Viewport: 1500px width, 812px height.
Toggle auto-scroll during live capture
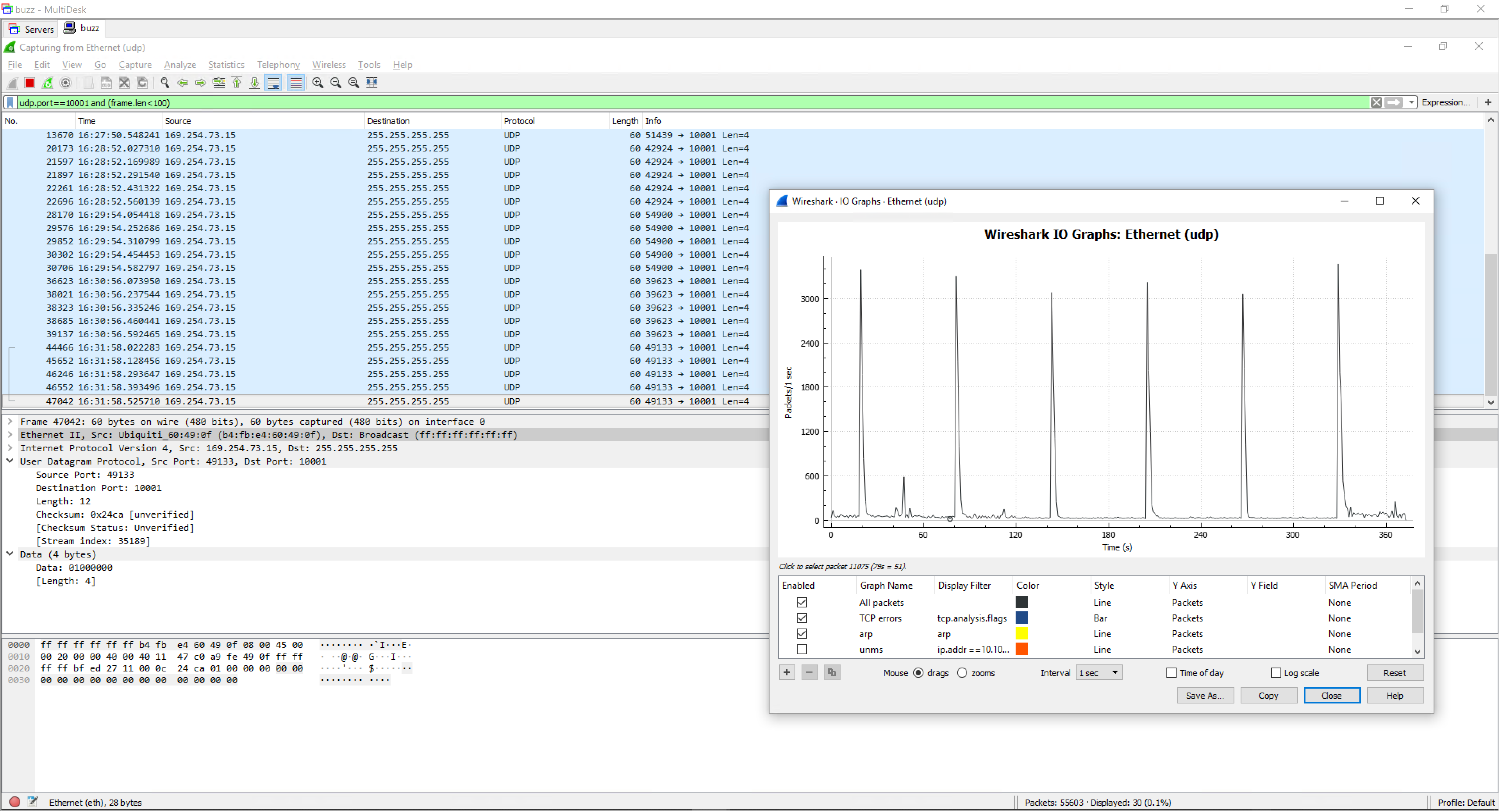[273, 83]
